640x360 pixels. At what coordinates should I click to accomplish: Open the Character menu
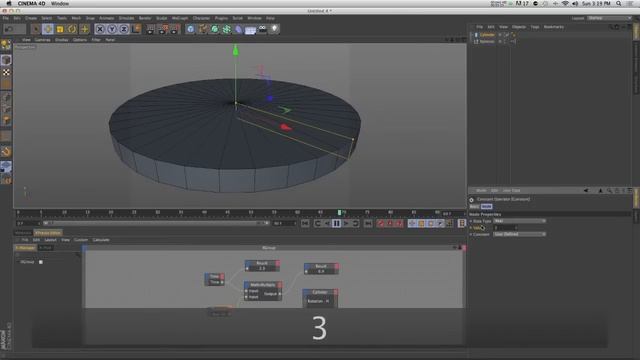(x=201, y=18)
